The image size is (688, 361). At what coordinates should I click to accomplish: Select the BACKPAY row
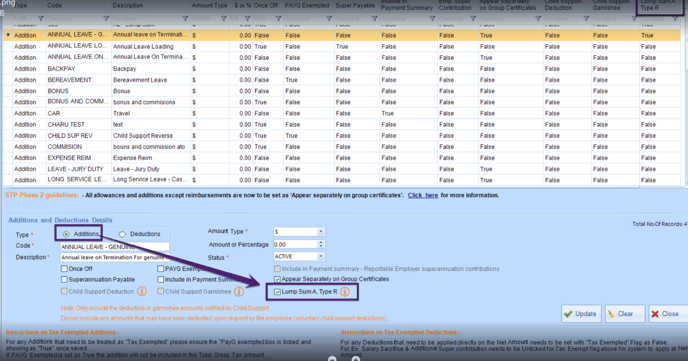342,69
